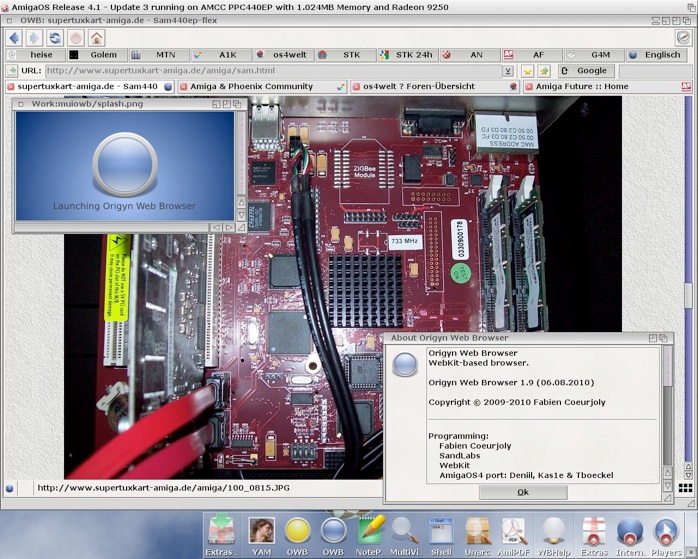Go to Home via the house icon
This screenshot has width=698, height=559.
click(96, 38)
